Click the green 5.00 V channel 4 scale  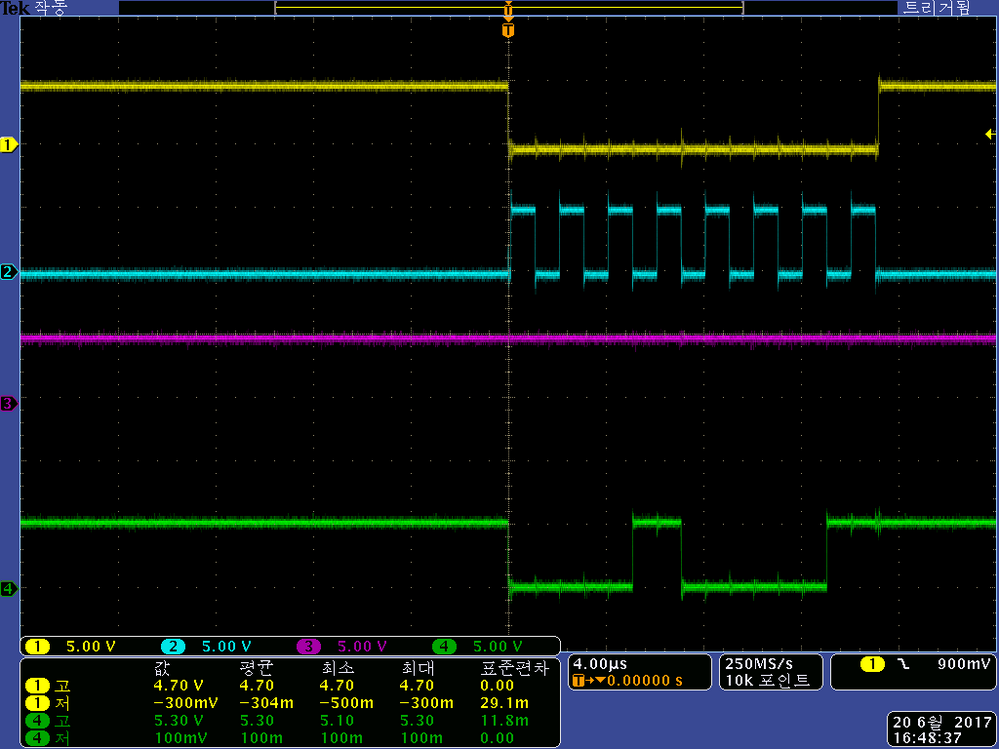point(498,646)
